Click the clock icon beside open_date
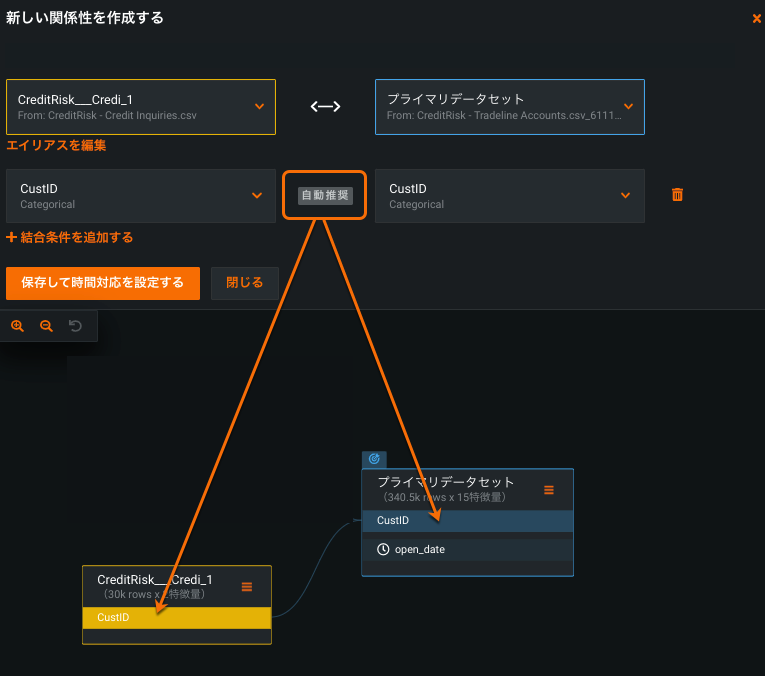Viewport: 765px width, 676px height. click(x=383, y=549)
